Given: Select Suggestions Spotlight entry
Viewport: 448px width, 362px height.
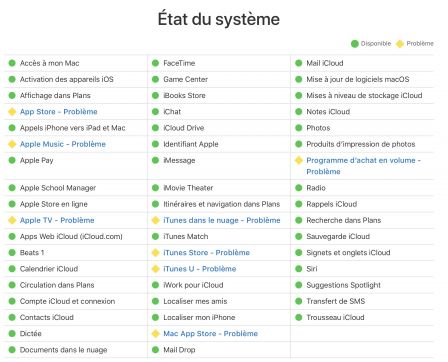Looking at the screenshot, I should click(344, 285).
